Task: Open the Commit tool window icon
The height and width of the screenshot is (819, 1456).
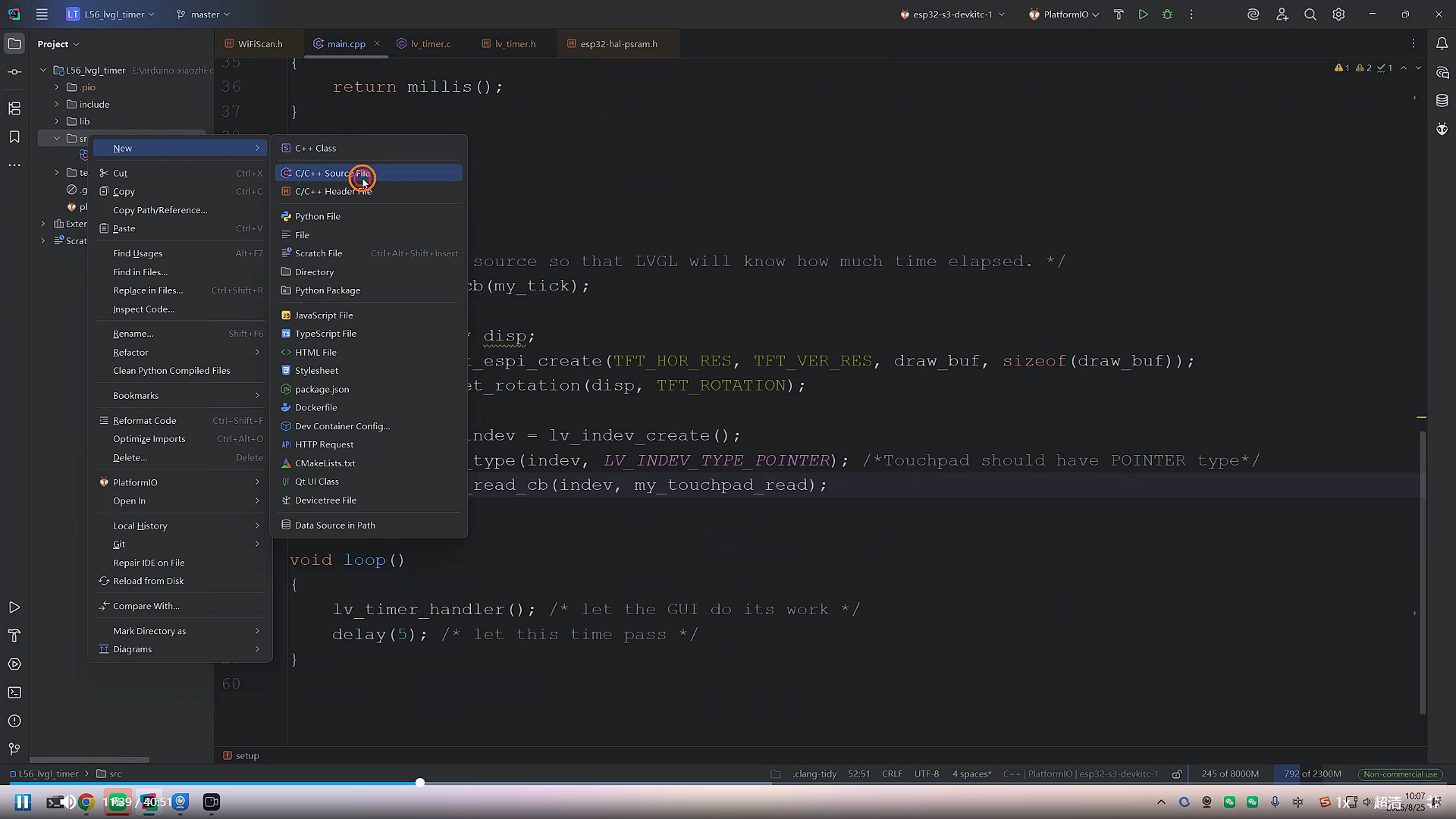Action: 14,72
